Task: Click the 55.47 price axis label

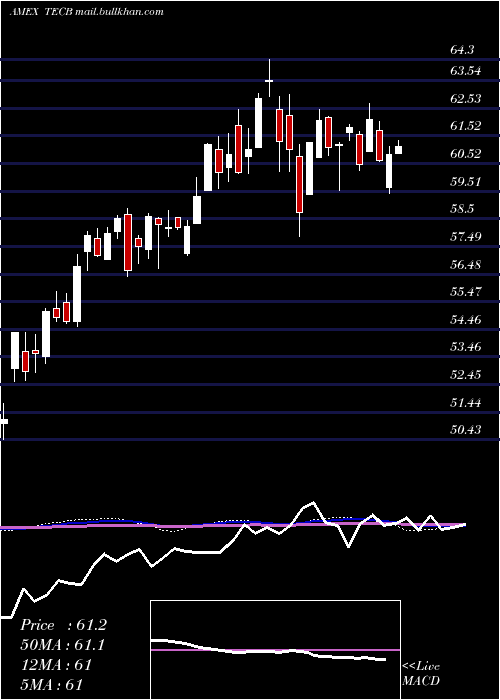Action: [466, 292]
